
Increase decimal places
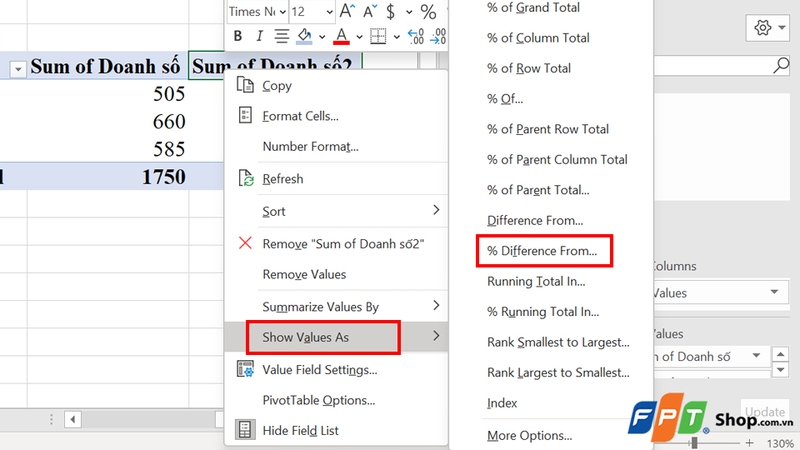(416, 36)
